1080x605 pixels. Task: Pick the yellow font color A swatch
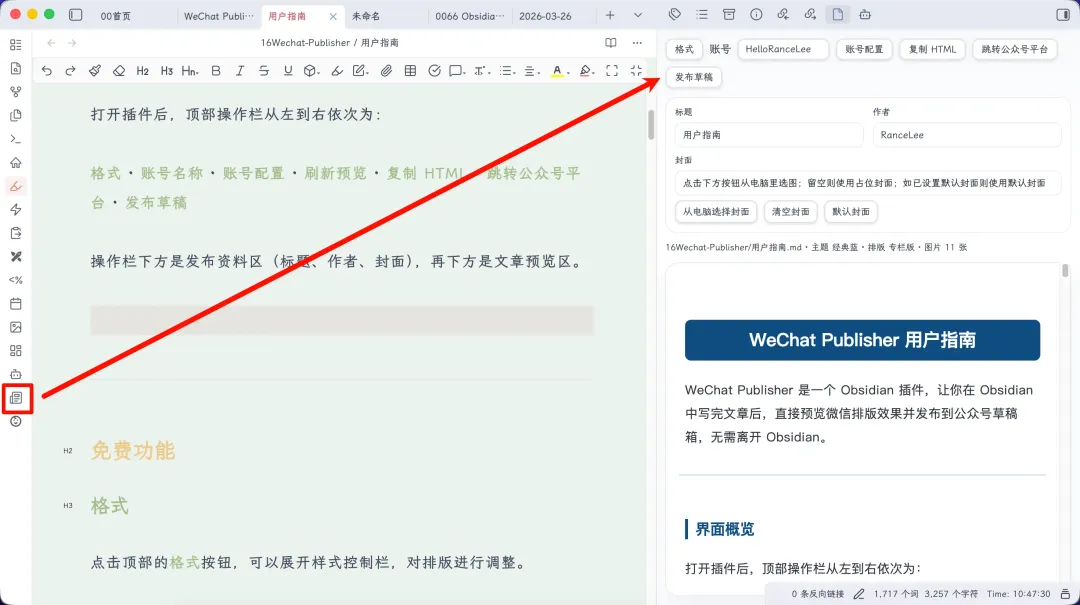coord(557,71)
